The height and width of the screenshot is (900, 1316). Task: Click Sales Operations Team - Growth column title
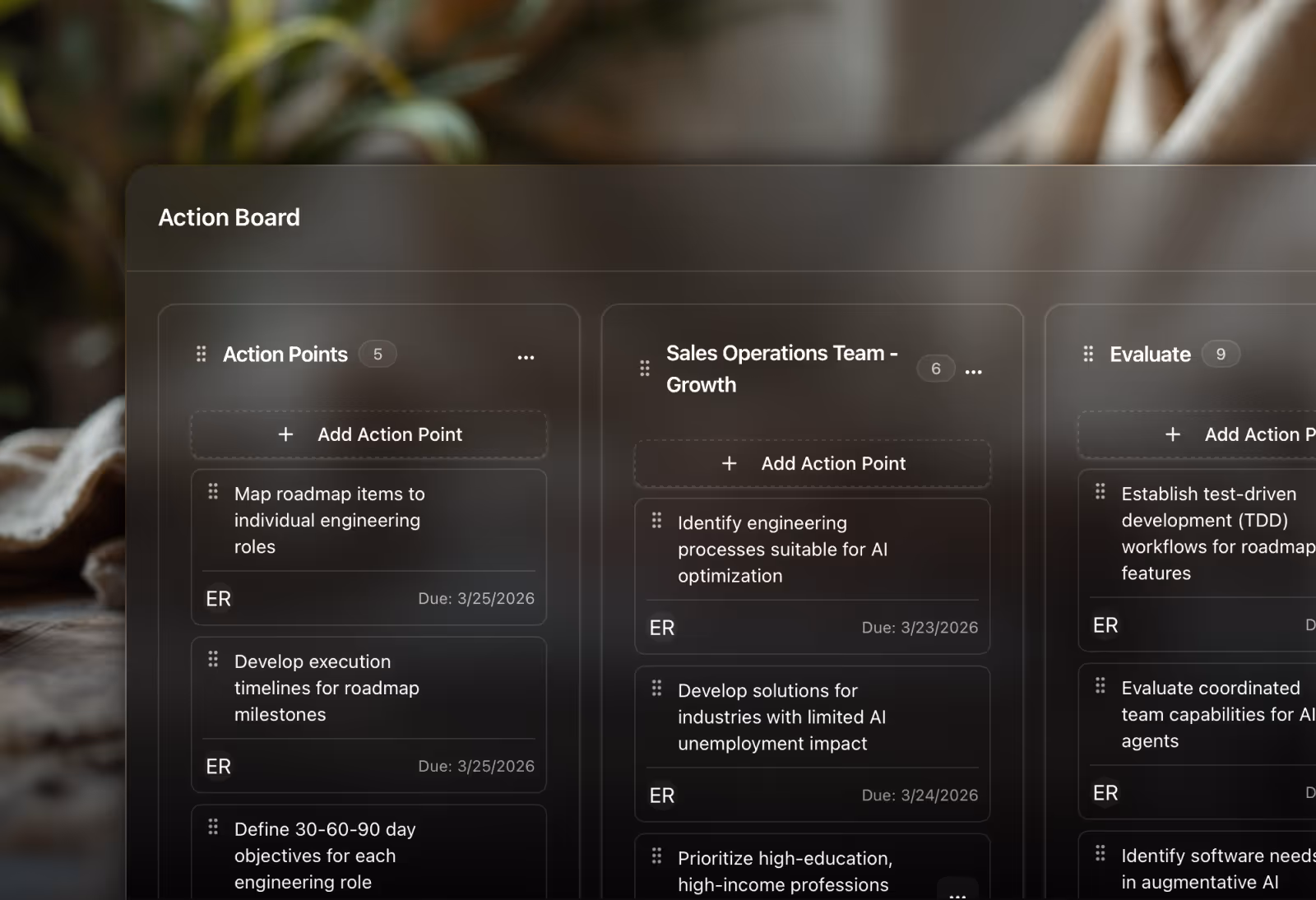point(782,369)
